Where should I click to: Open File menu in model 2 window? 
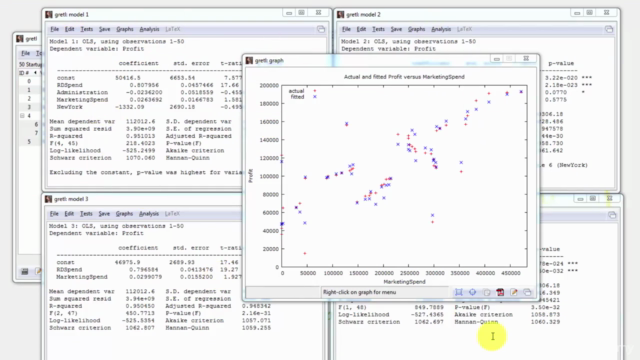click(x=346, y=29)
